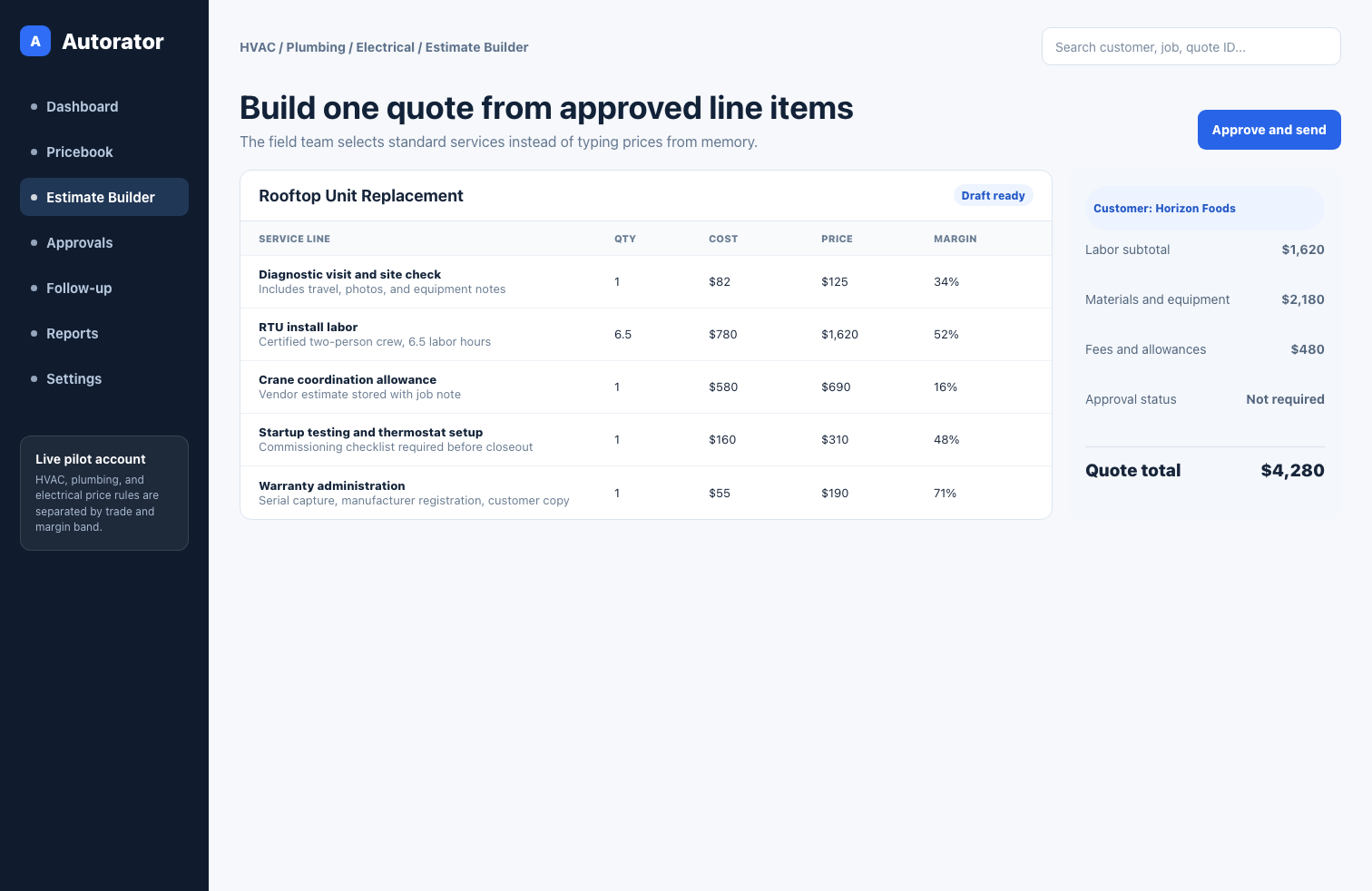1372x891 pixels.
Task: Open Reports in the sidebar
Action: point(104,333)
